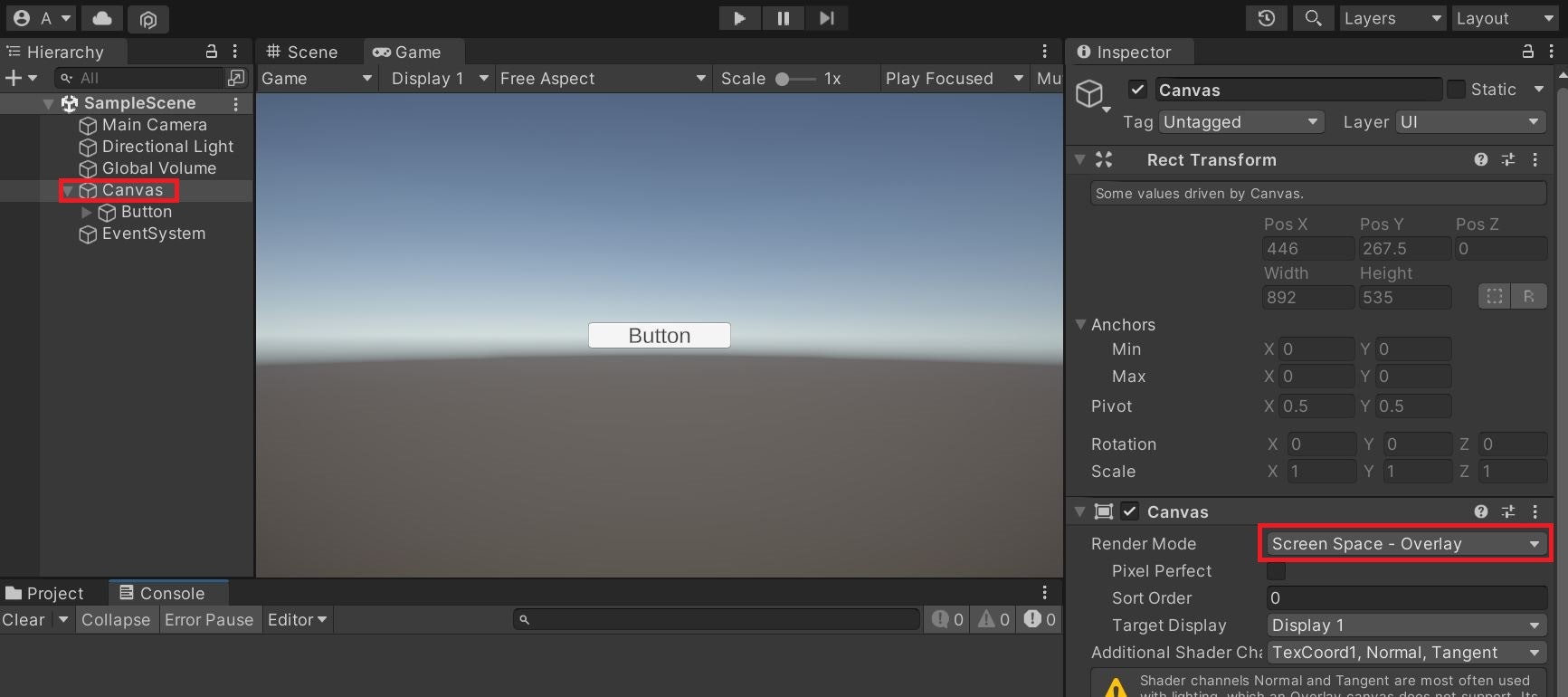
Task: Open Additional Shader Channels dropdown
Action: tap(1405, 653)
